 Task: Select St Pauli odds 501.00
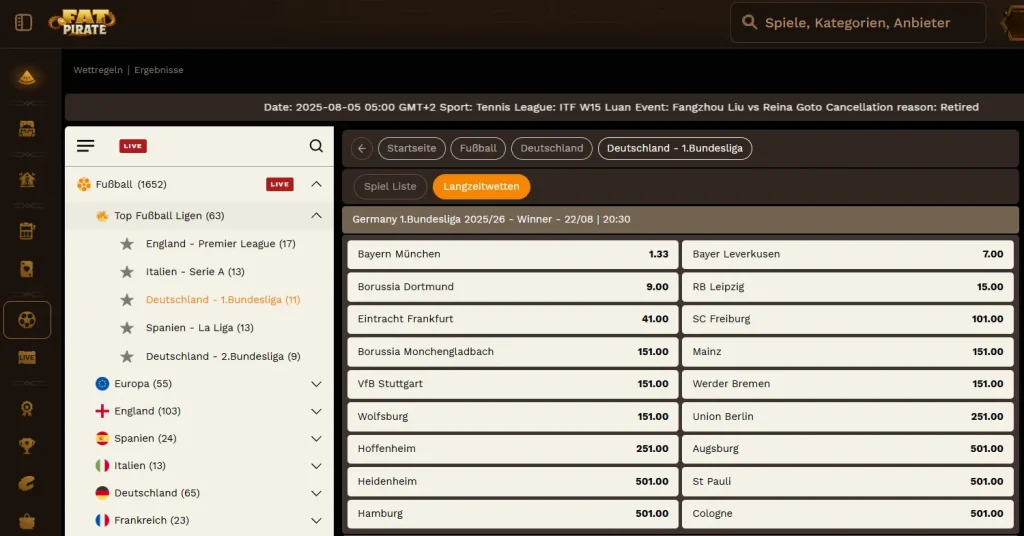click(x=848, y=481)
